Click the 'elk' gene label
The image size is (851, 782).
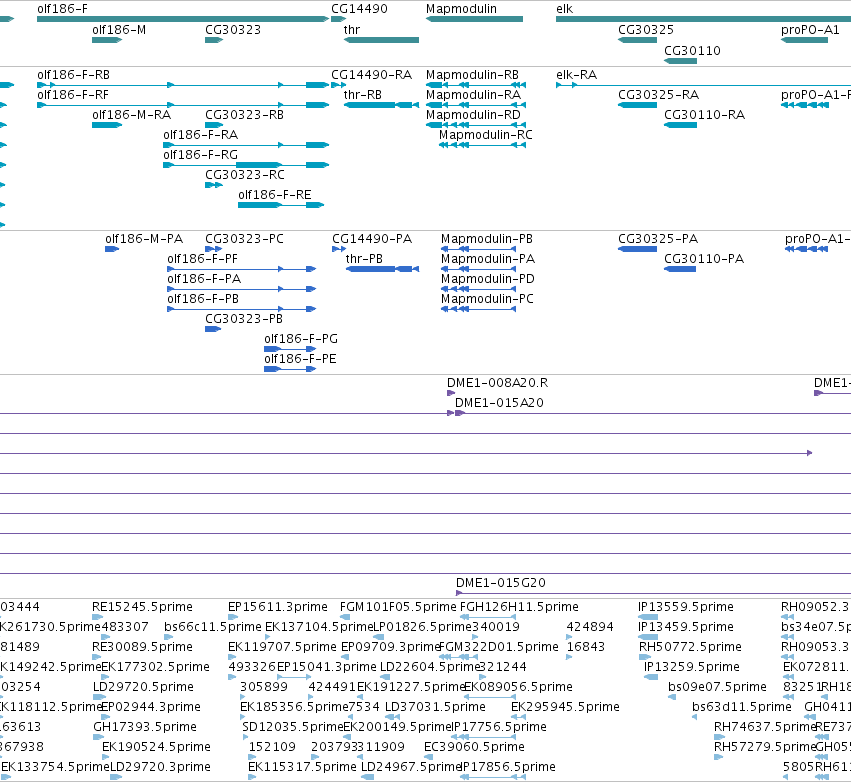[x=564, y=9]
